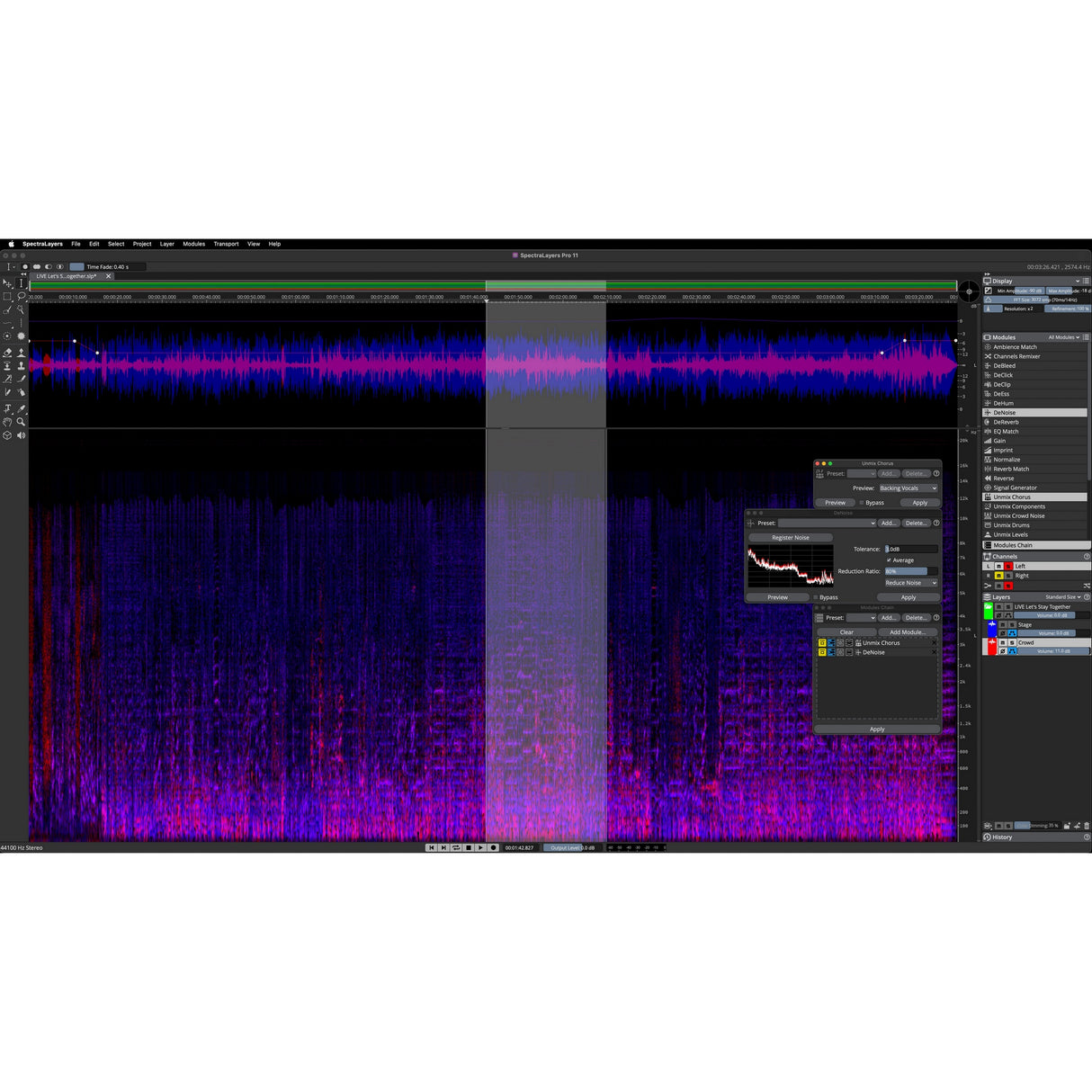Open the Modules menu in the menu bar
The width and height of the screenshot is (1092, 1092).
click(193, 243)
